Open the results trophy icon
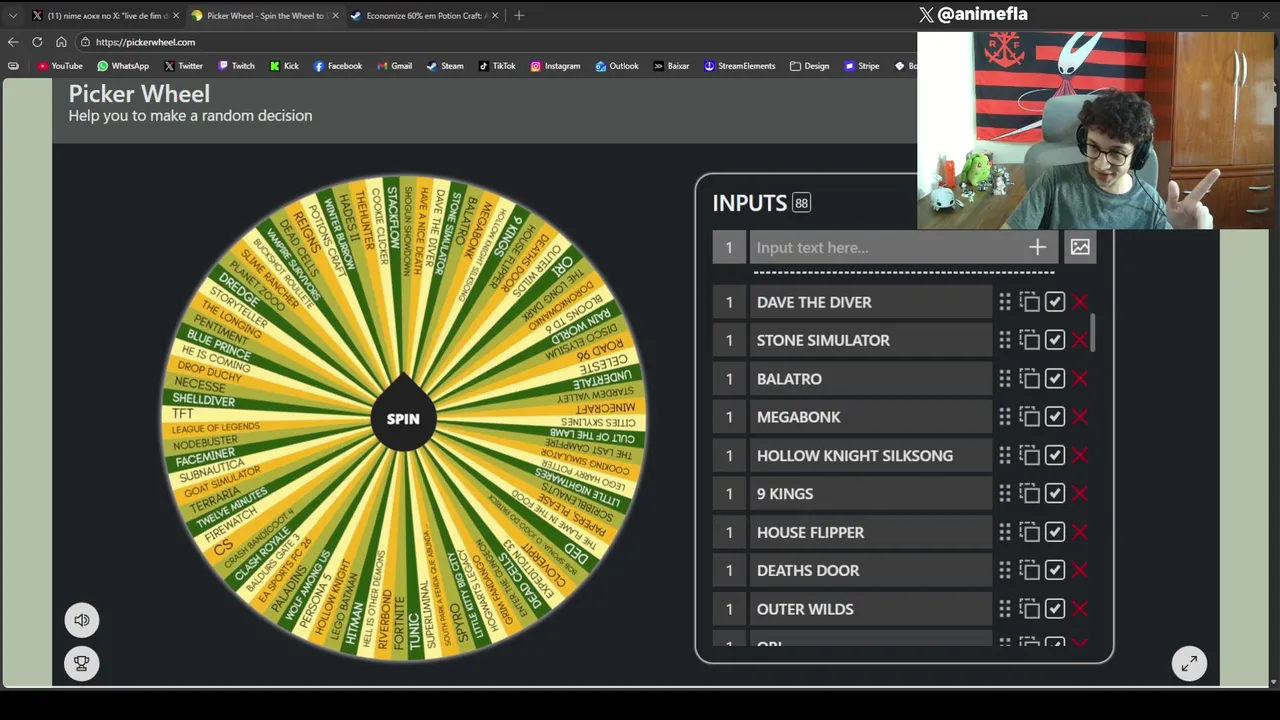The image size is (1280, 720). [82, 662]
